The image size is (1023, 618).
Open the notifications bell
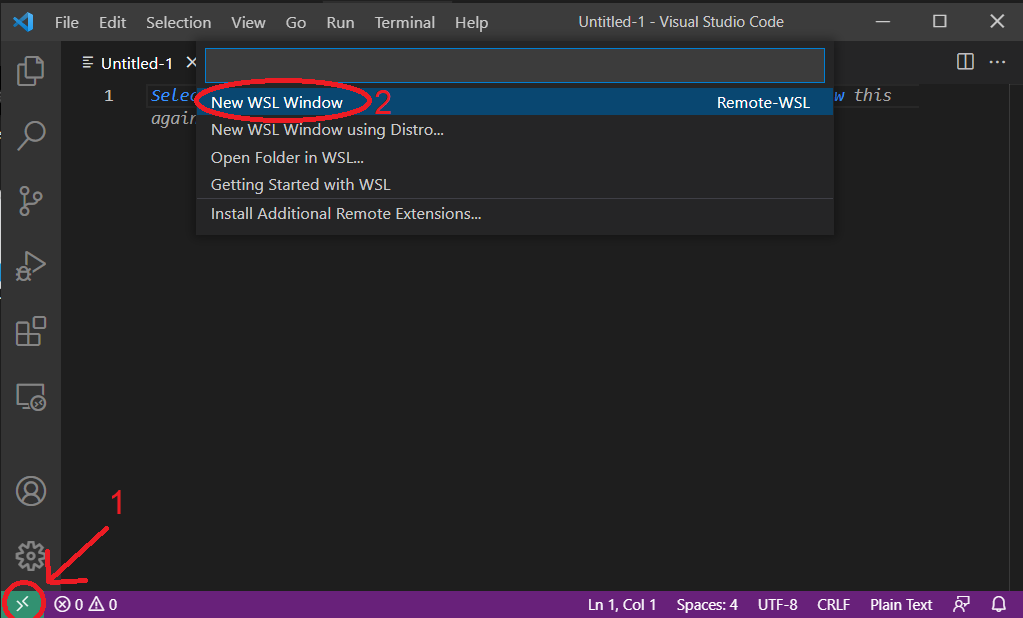998,604
